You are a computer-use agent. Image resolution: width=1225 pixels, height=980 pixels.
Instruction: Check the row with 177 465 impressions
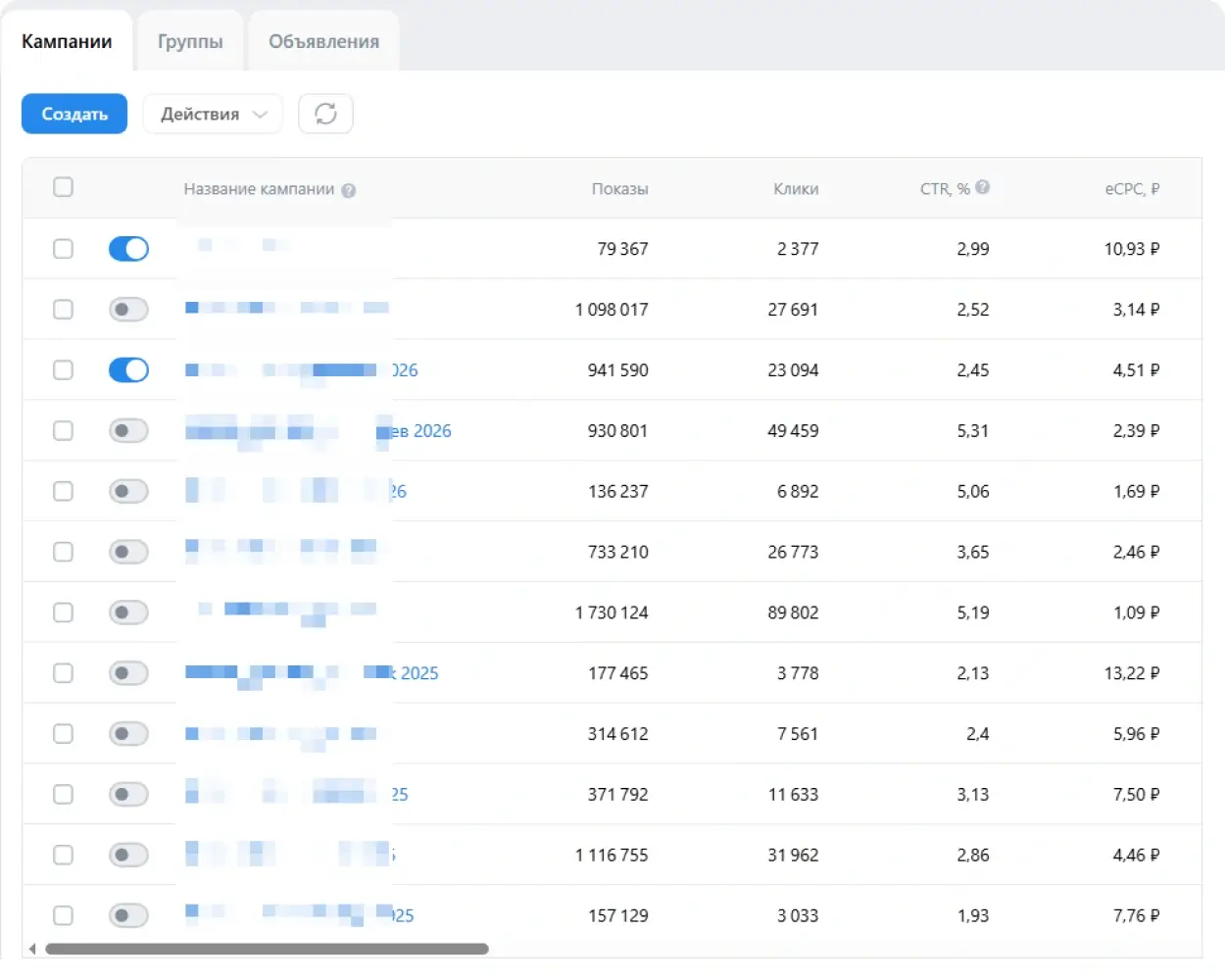tap(63, 673)
